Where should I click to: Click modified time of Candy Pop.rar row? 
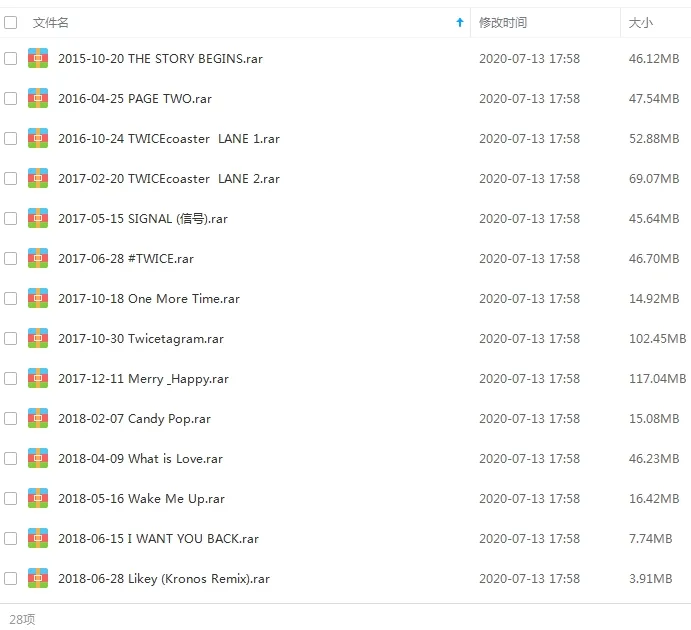click(529, 419)
